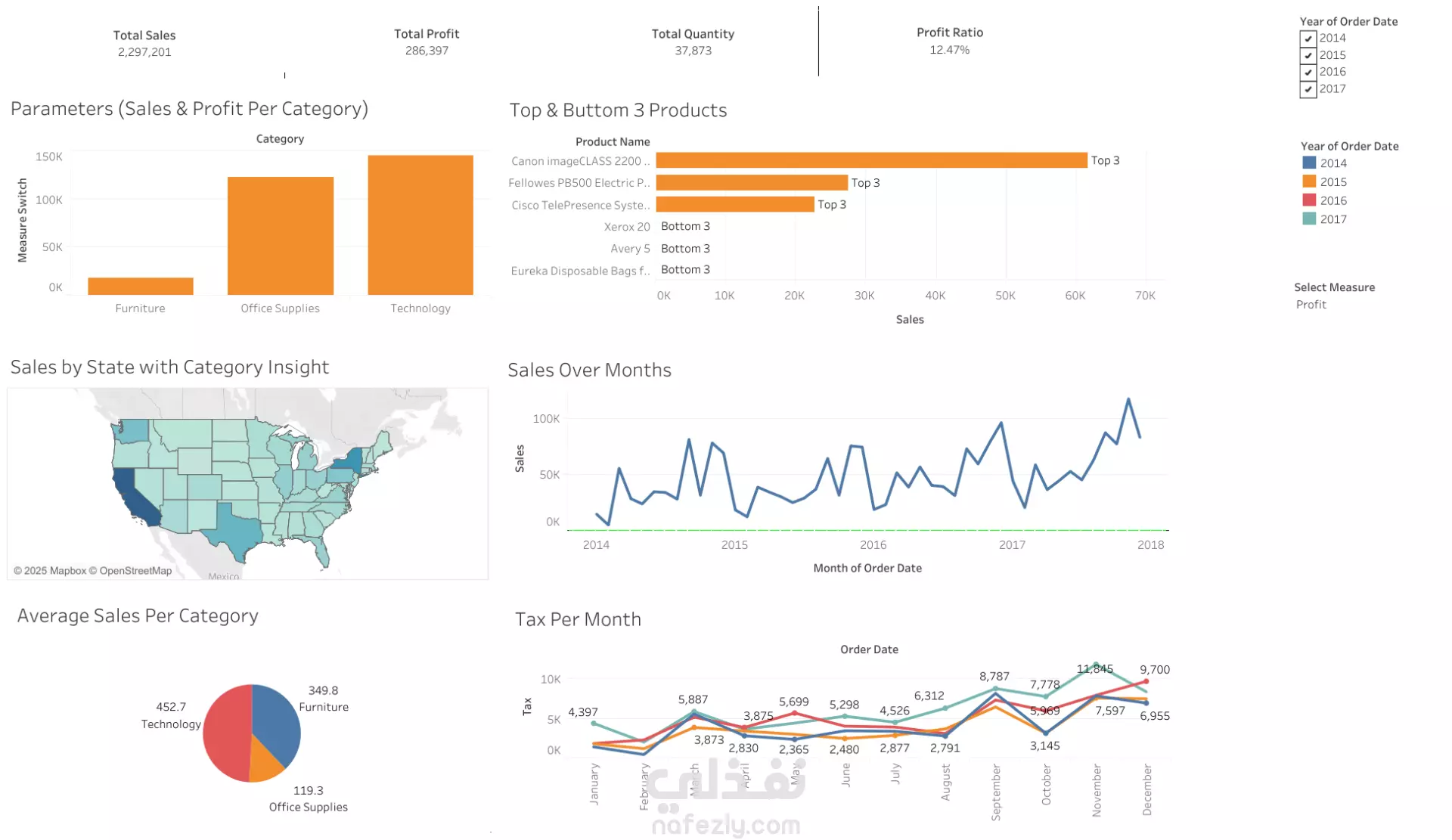Click the 2015 orange legend swatch
The width and height of the screenshot is (1452, 840).
click(x=1309, y=181)
